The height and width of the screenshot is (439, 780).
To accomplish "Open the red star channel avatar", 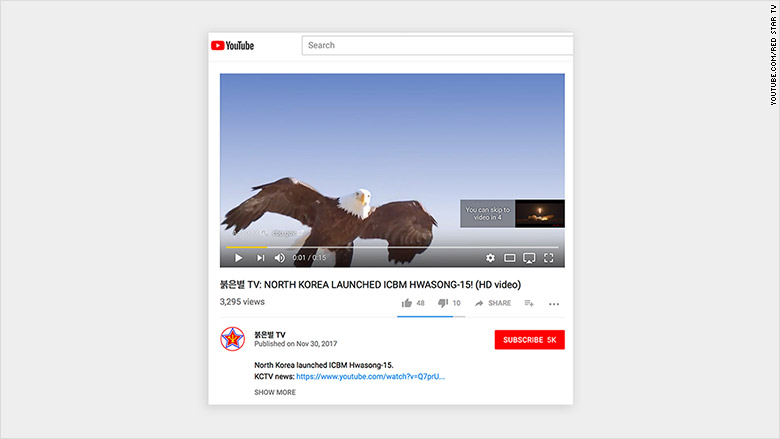I will 232,339.
